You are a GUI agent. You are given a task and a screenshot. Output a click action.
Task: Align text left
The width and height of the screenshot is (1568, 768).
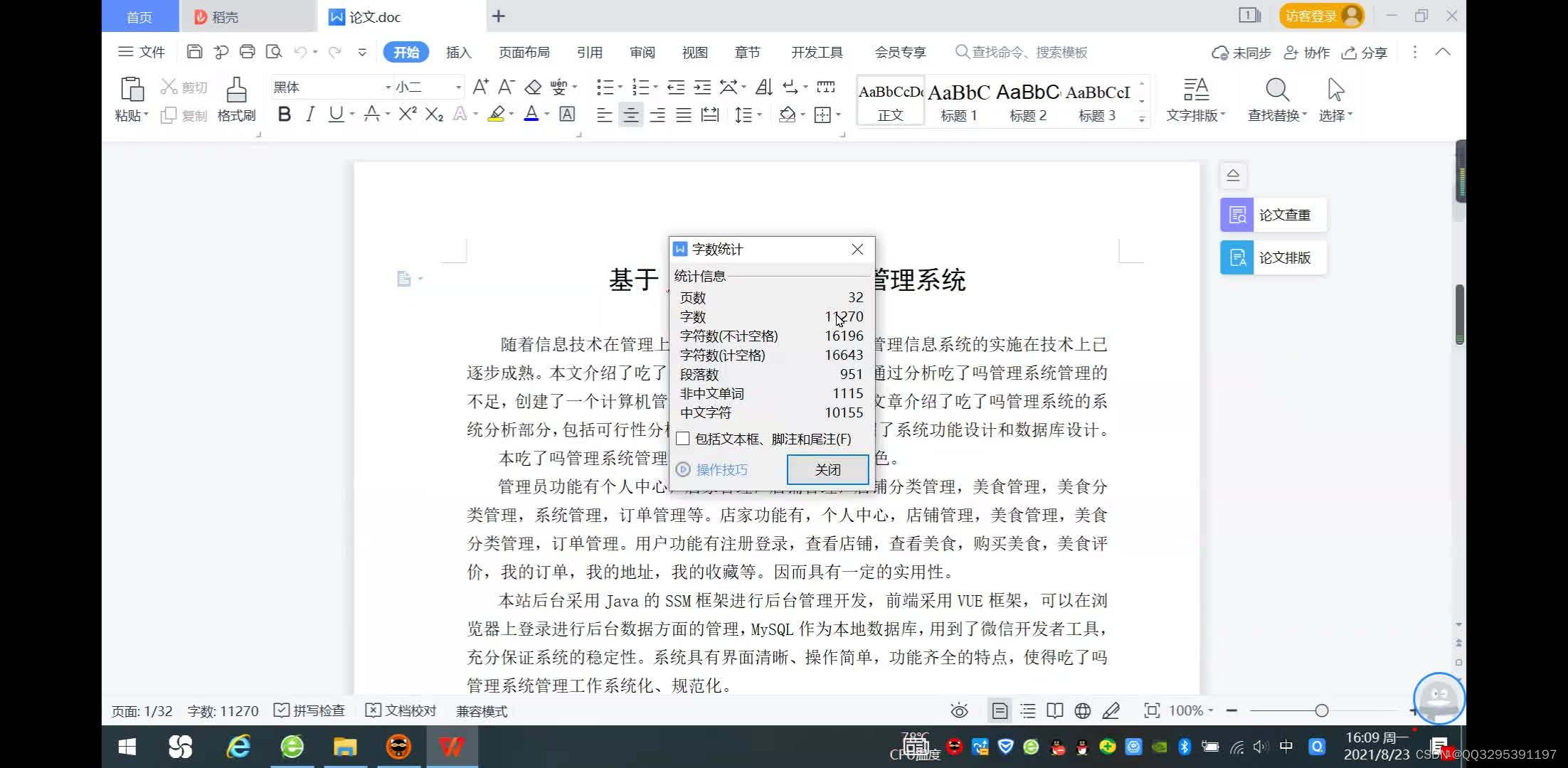[x=604, y=115]
